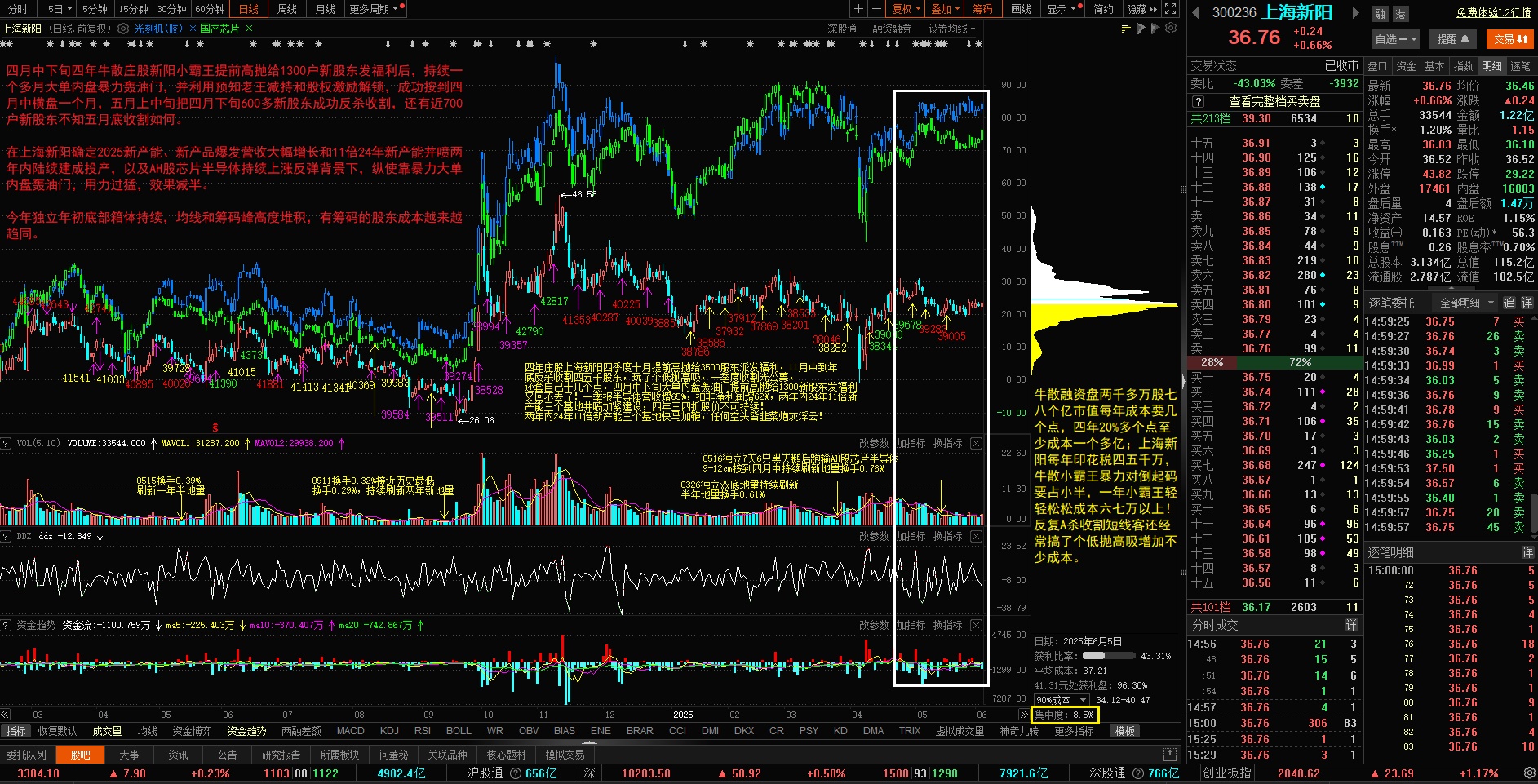
Task: Open 设置均线 dropdown
Action: 951,29
